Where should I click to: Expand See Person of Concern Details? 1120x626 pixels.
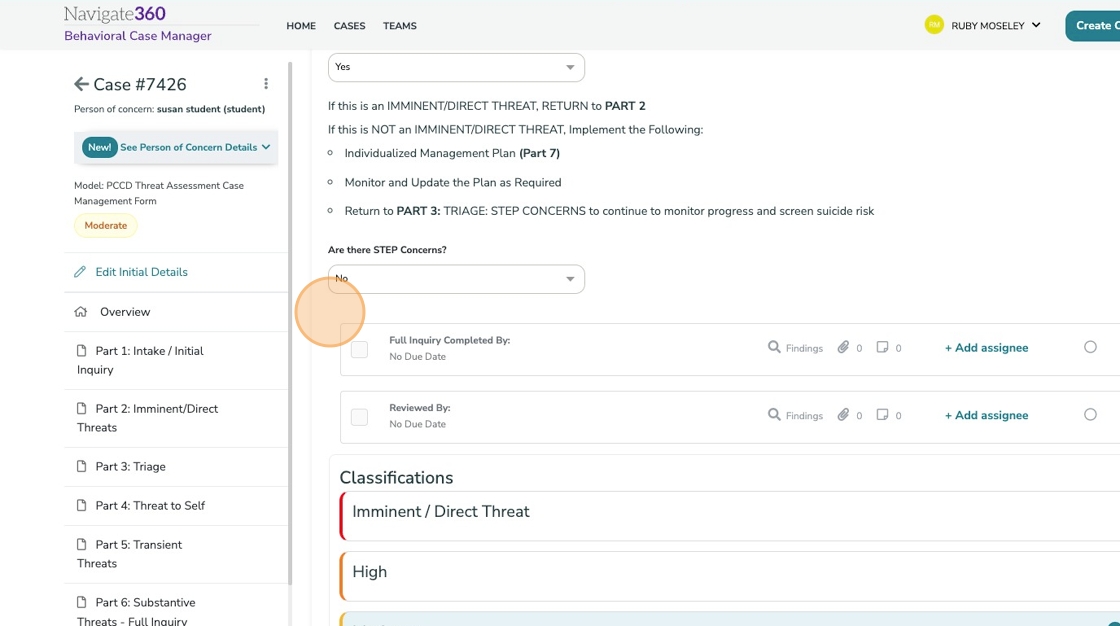pyautogui.click(x=176, y=147)
